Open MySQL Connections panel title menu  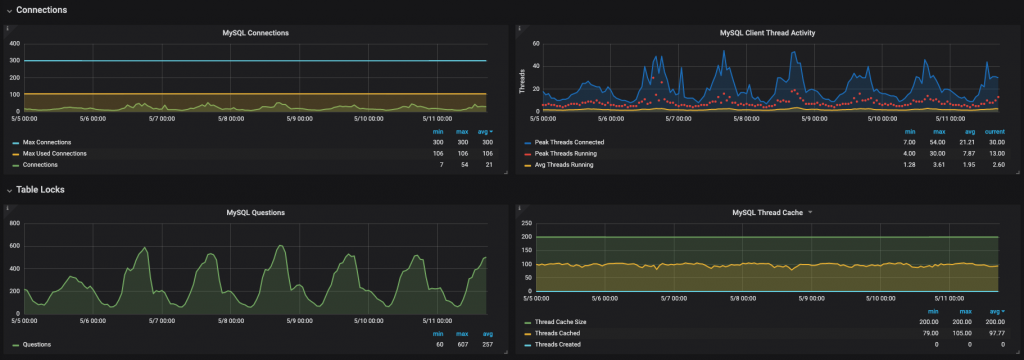(x=255, y=33)
